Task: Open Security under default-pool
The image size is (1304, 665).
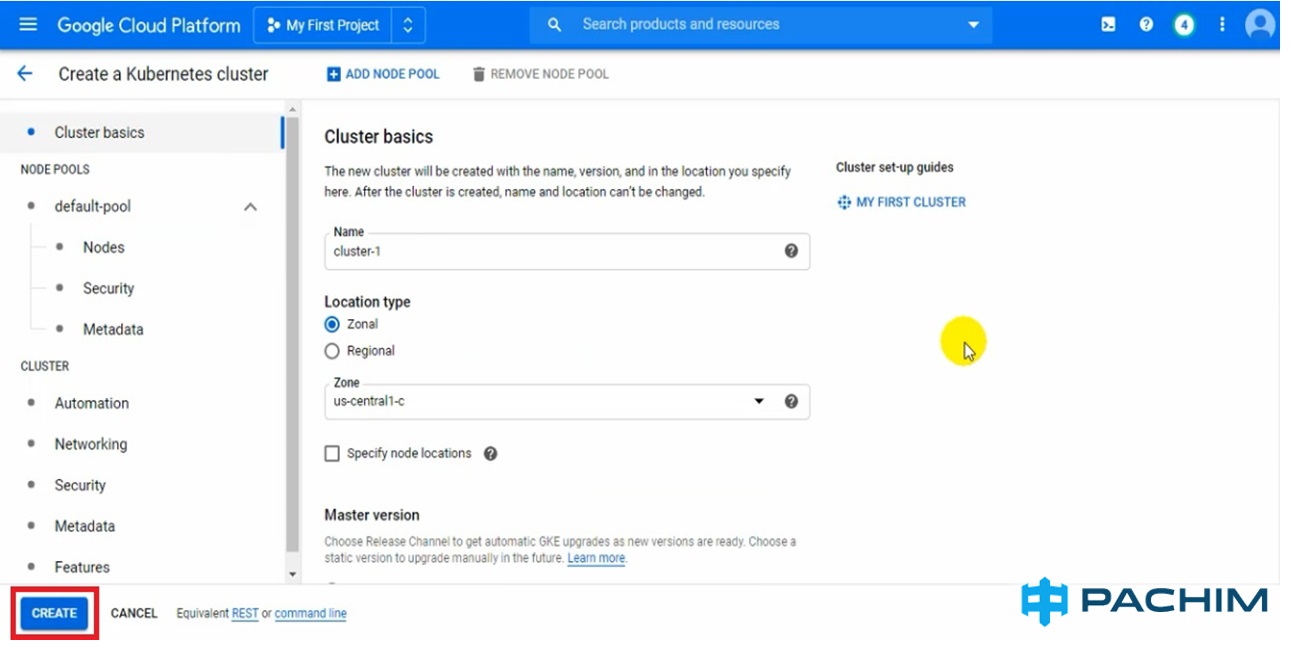Action: click(108, 288)
